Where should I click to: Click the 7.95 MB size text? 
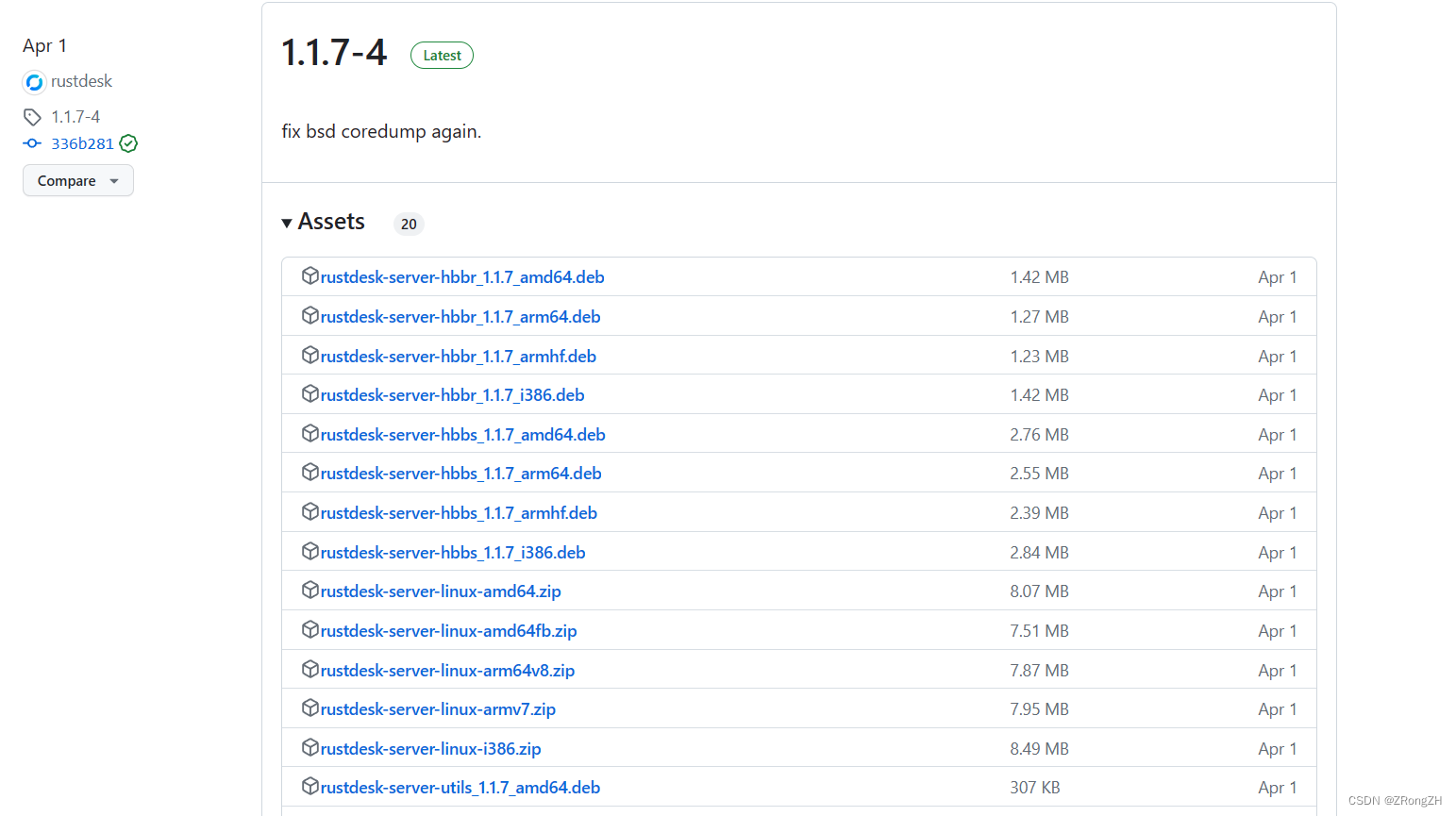click(1039, 709)
